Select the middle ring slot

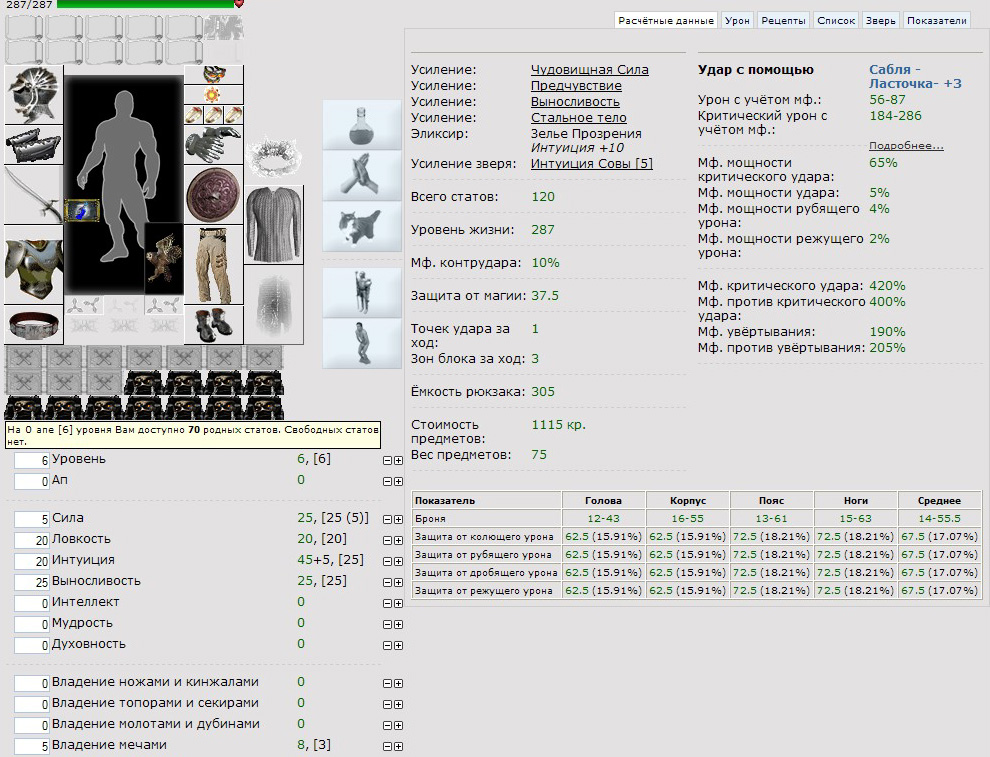tap(213, 115)
